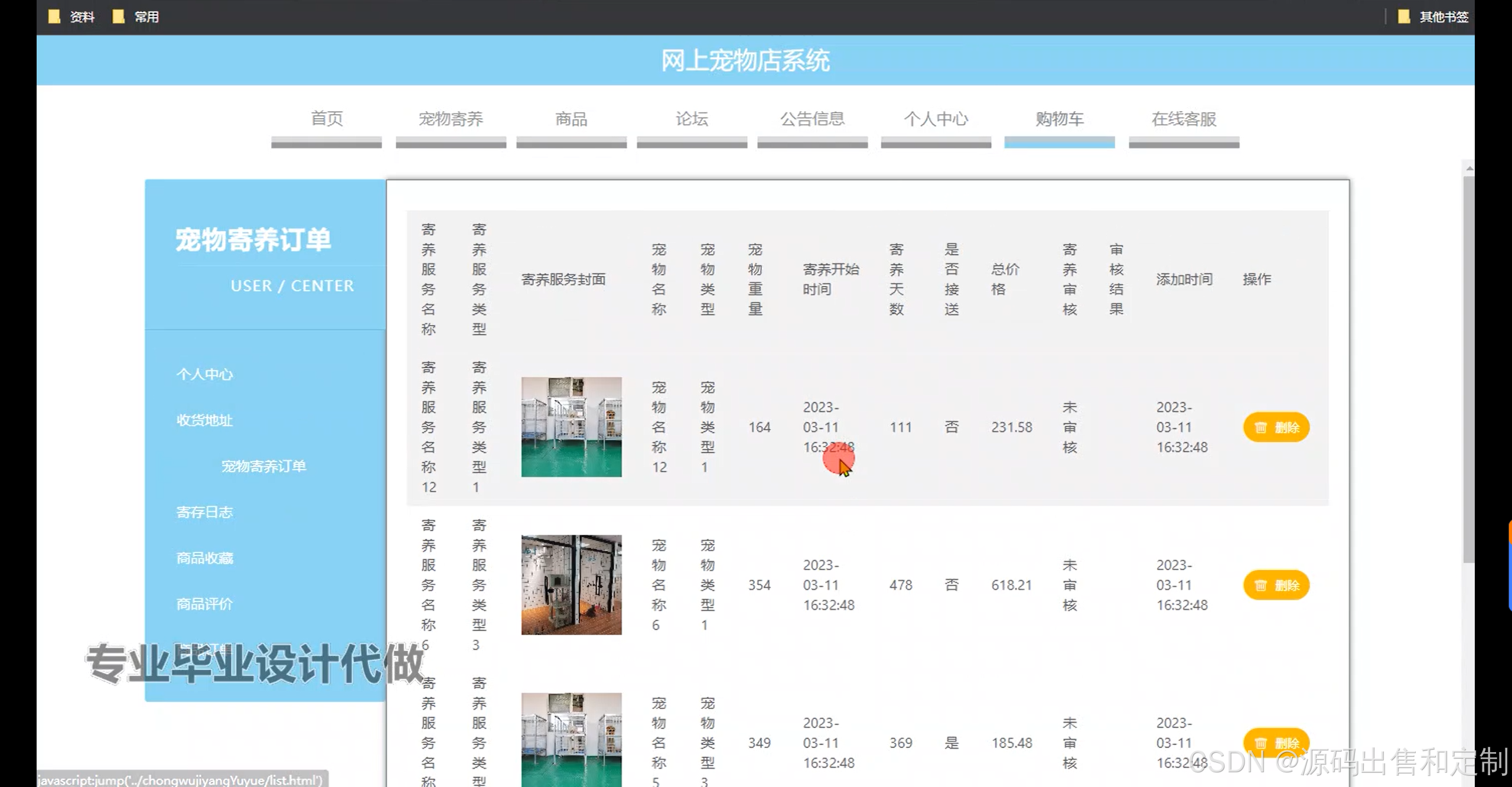Screen dimensions: 1512x787
Task: Open 购物车 in the top navigation
Action: coord(1060,119)
